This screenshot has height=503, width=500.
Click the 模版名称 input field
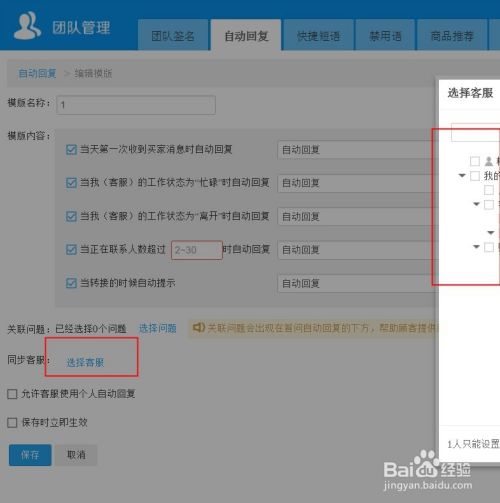[136, 105]
